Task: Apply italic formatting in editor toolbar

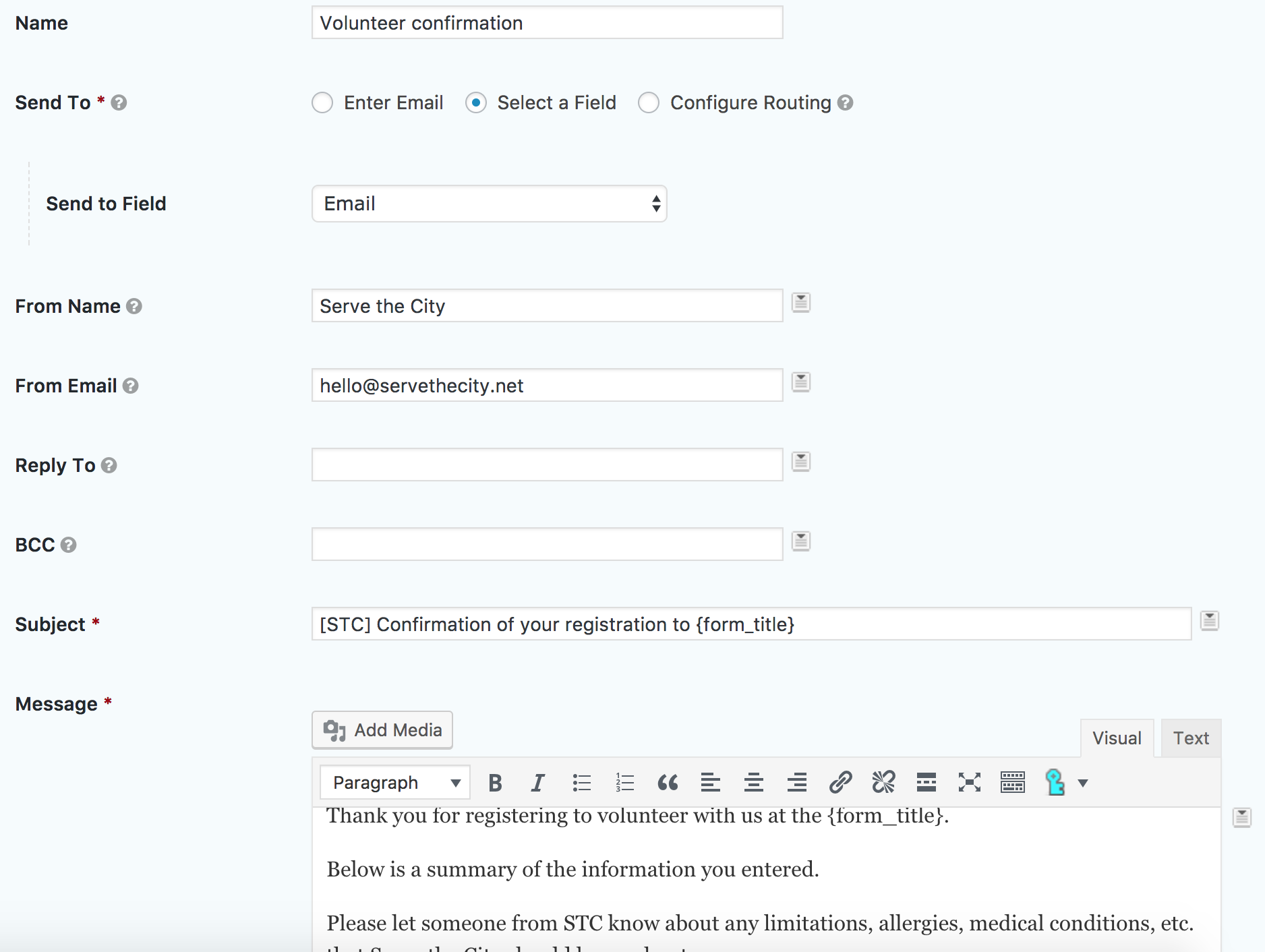Action: click(x=537, y=783)
